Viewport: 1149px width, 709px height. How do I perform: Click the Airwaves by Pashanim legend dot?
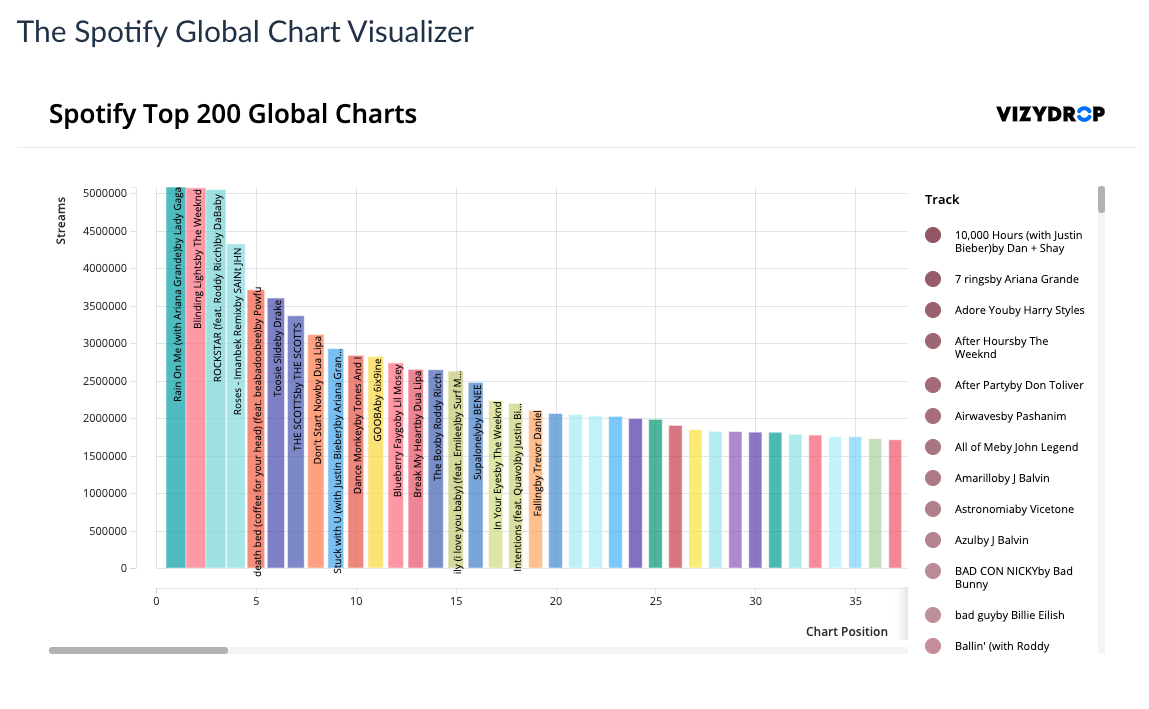tap(932, 416)
